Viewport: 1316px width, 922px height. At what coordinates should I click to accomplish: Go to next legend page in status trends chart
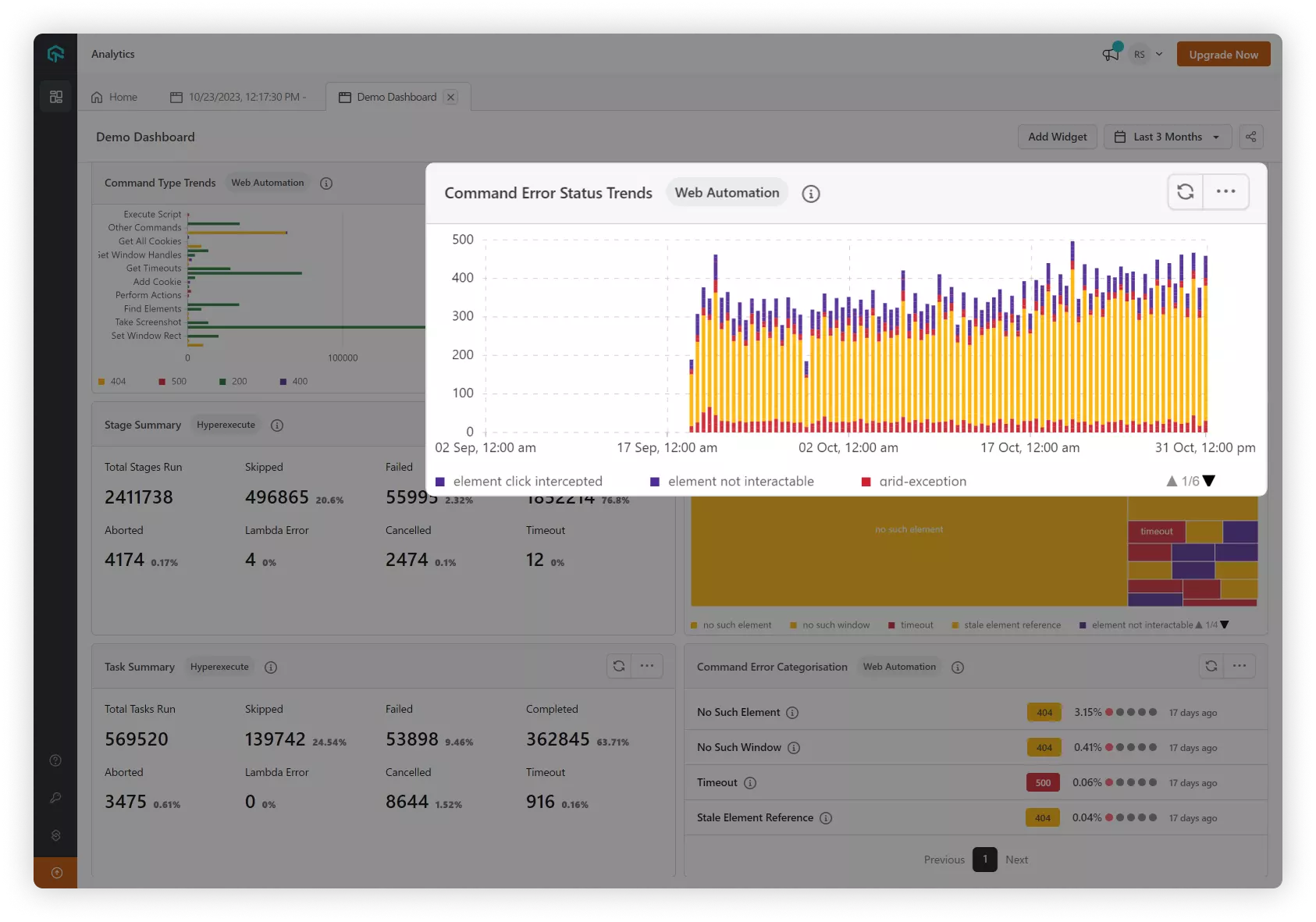point(1209,481)
